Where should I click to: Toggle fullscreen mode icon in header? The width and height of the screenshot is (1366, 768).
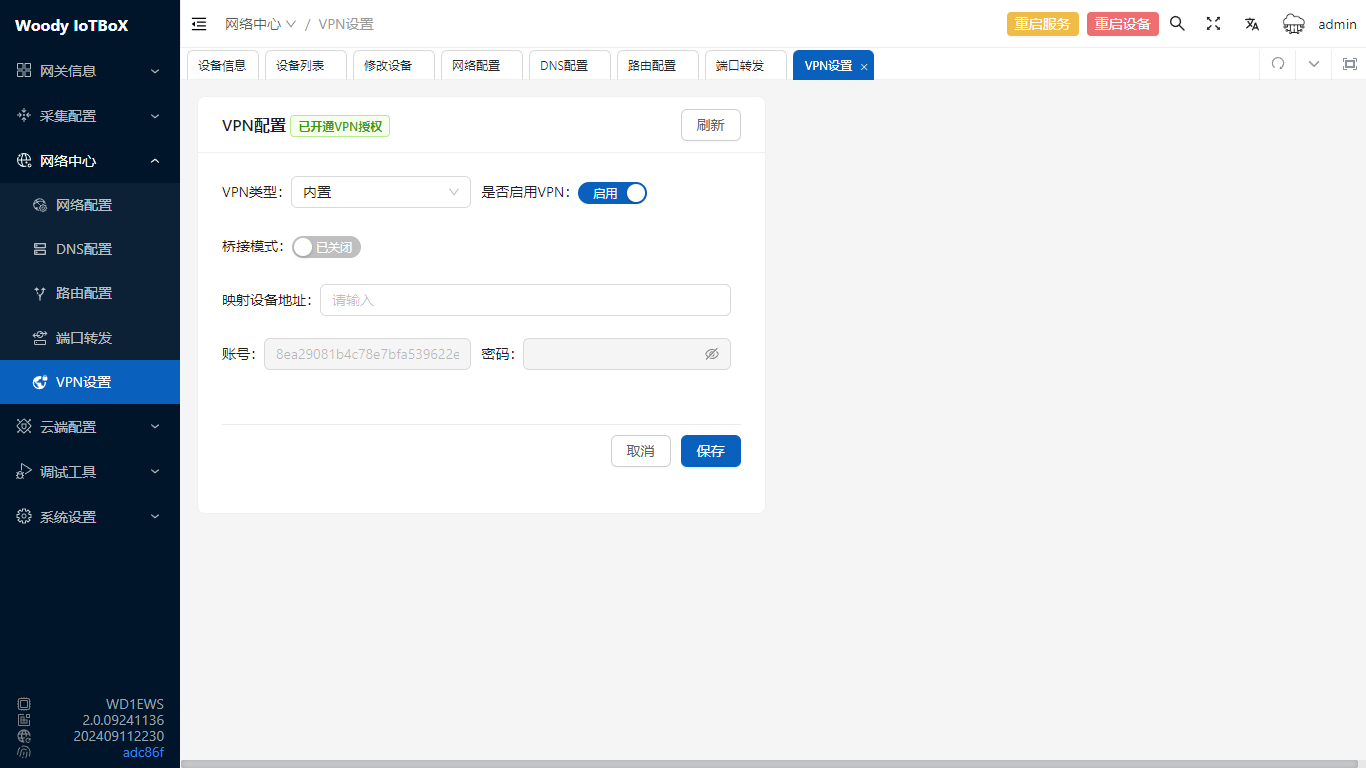pos(1213,24)
